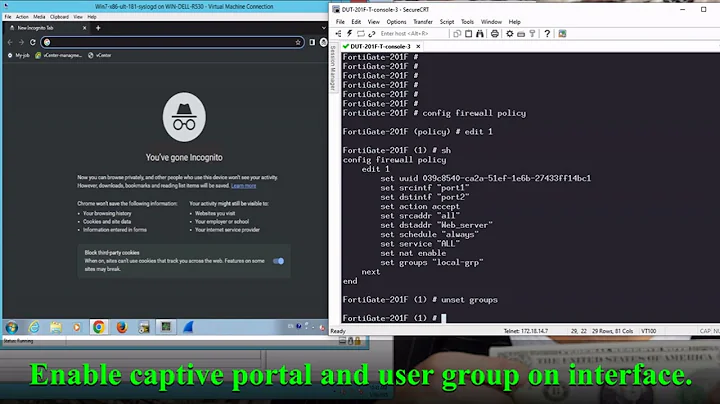Close the DUT-201F-T-console-3 tab
Screen dimensions: 720x404
[x=418, y=46]
